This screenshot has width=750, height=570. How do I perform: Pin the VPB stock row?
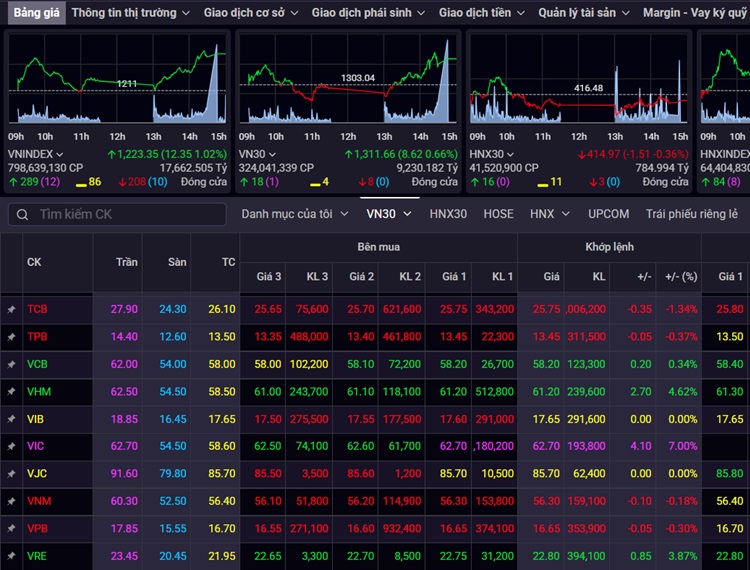pos(11,528)
